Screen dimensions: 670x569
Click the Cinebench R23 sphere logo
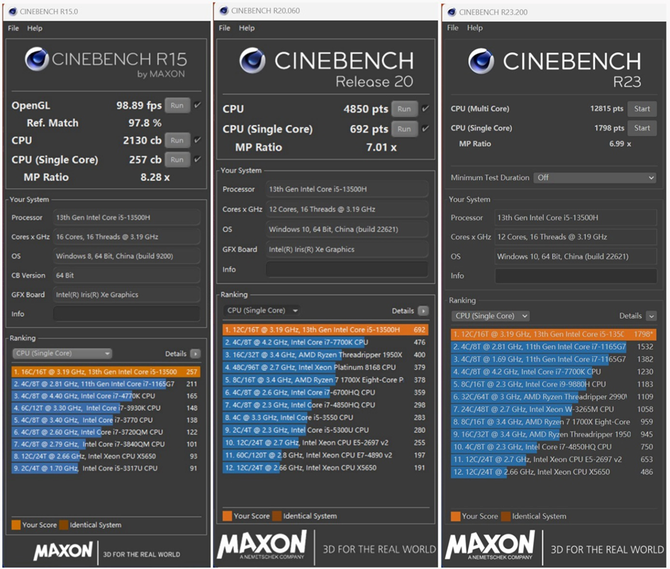[481, 61]
